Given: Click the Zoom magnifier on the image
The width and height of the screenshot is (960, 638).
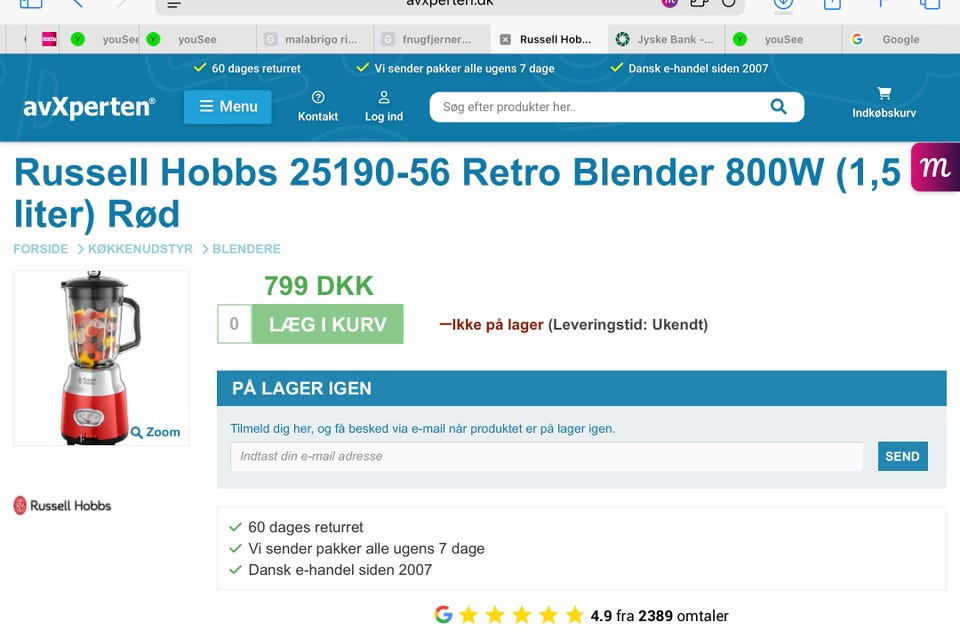Looking at the screenshot, I should [156, 432].
